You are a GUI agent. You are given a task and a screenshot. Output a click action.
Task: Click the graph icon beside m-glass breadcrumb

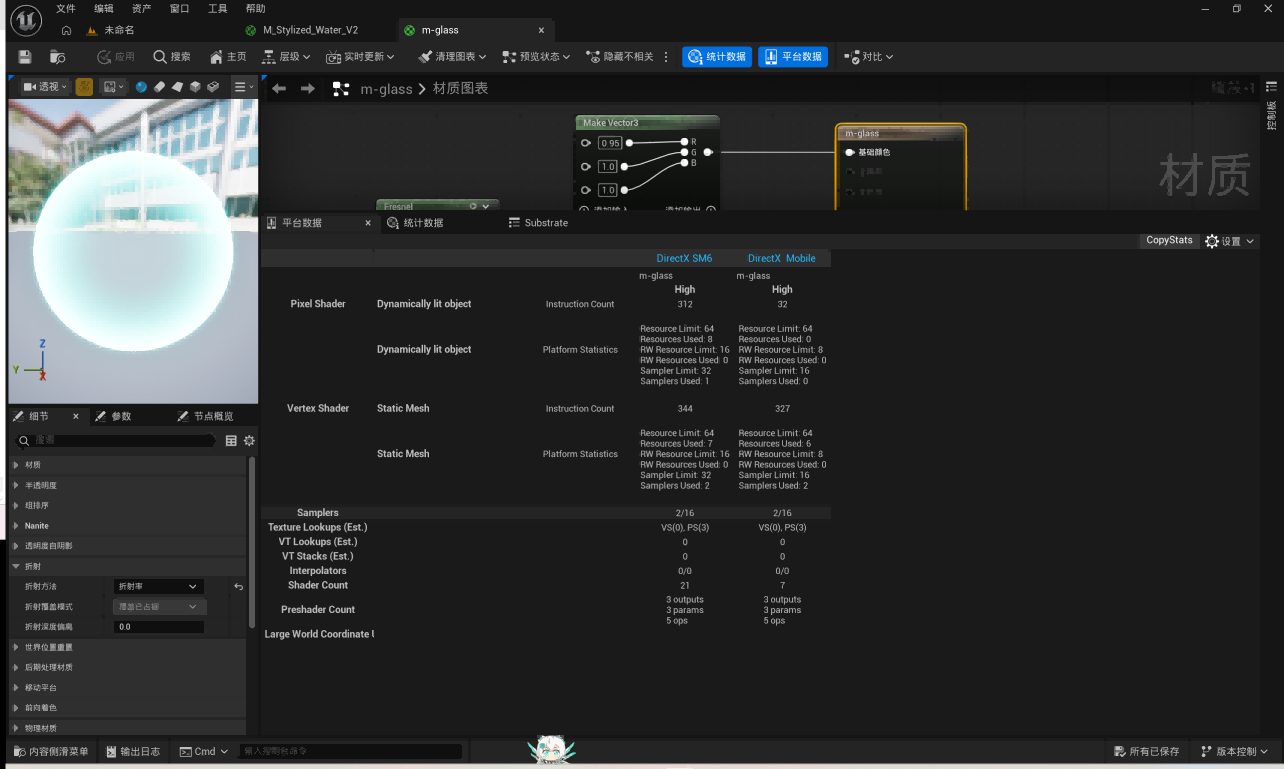341,89
